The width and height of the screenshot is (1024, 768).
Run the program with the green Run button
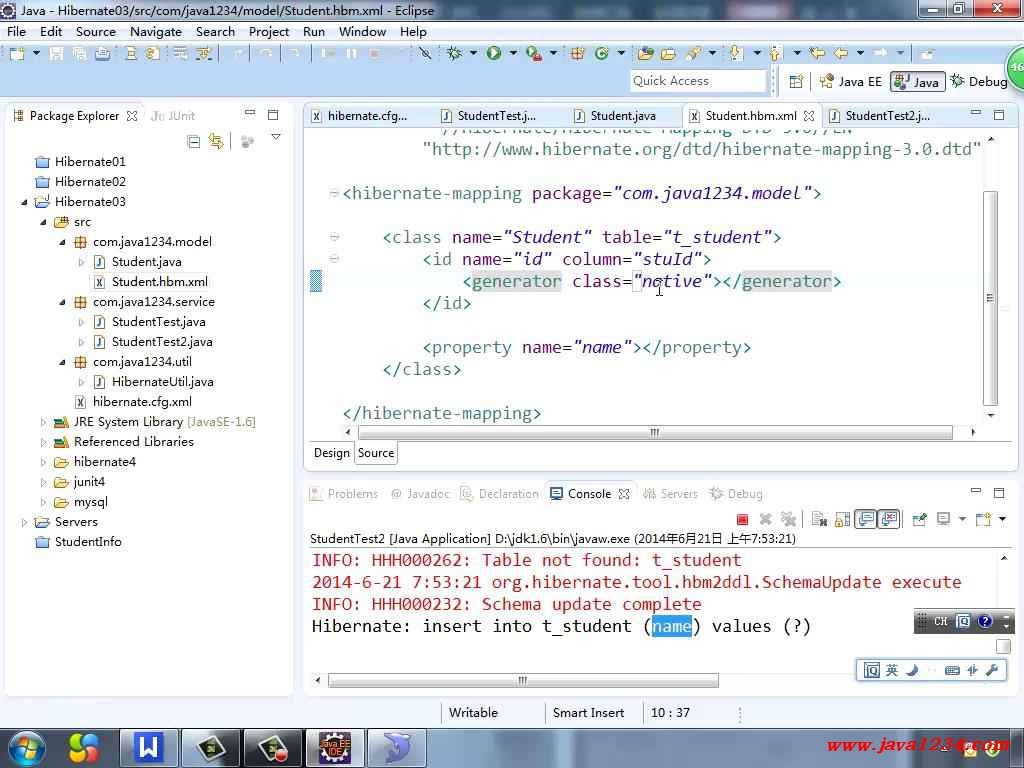494,54
